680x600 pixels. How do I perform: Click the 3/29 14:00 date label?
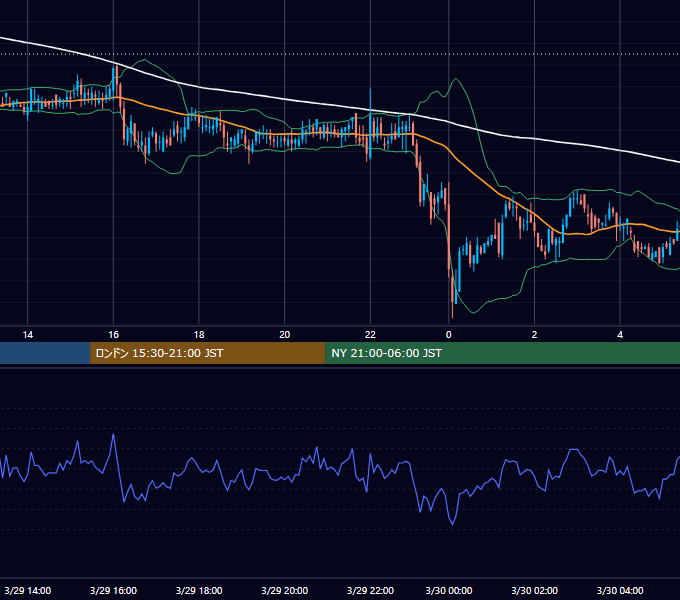[28, 590]
